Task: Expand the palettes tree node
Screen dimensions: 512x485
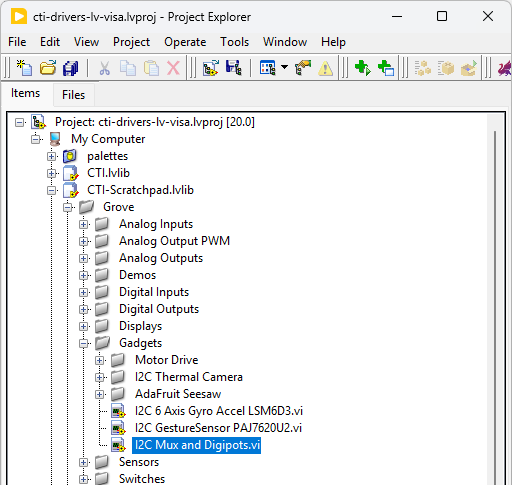Action: [x=51, y=156]
